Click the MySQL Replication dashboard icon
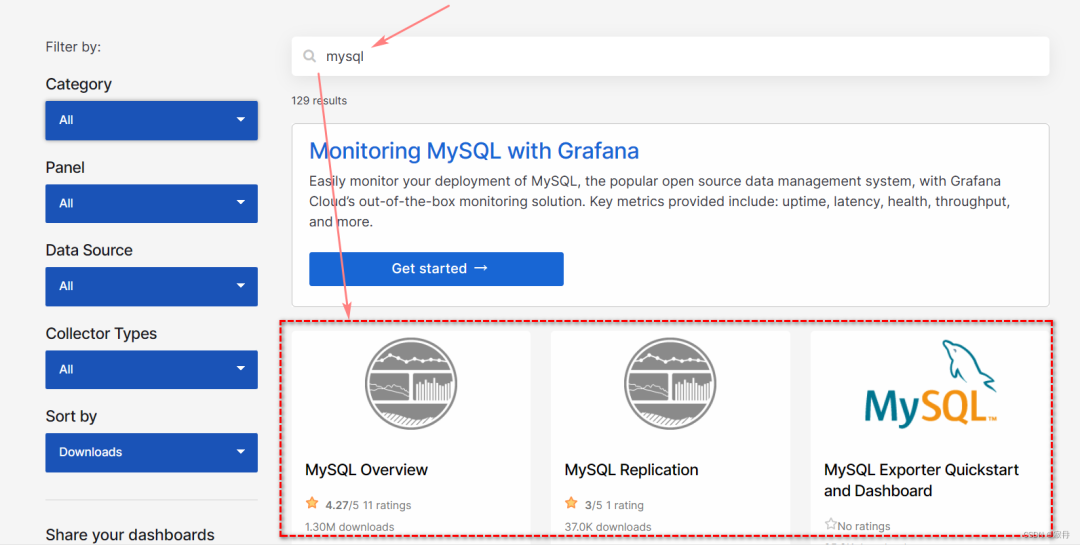Image resolution: width=1080 pixels, height=545 pixels. pyautogui.click(x=670, y=384)
